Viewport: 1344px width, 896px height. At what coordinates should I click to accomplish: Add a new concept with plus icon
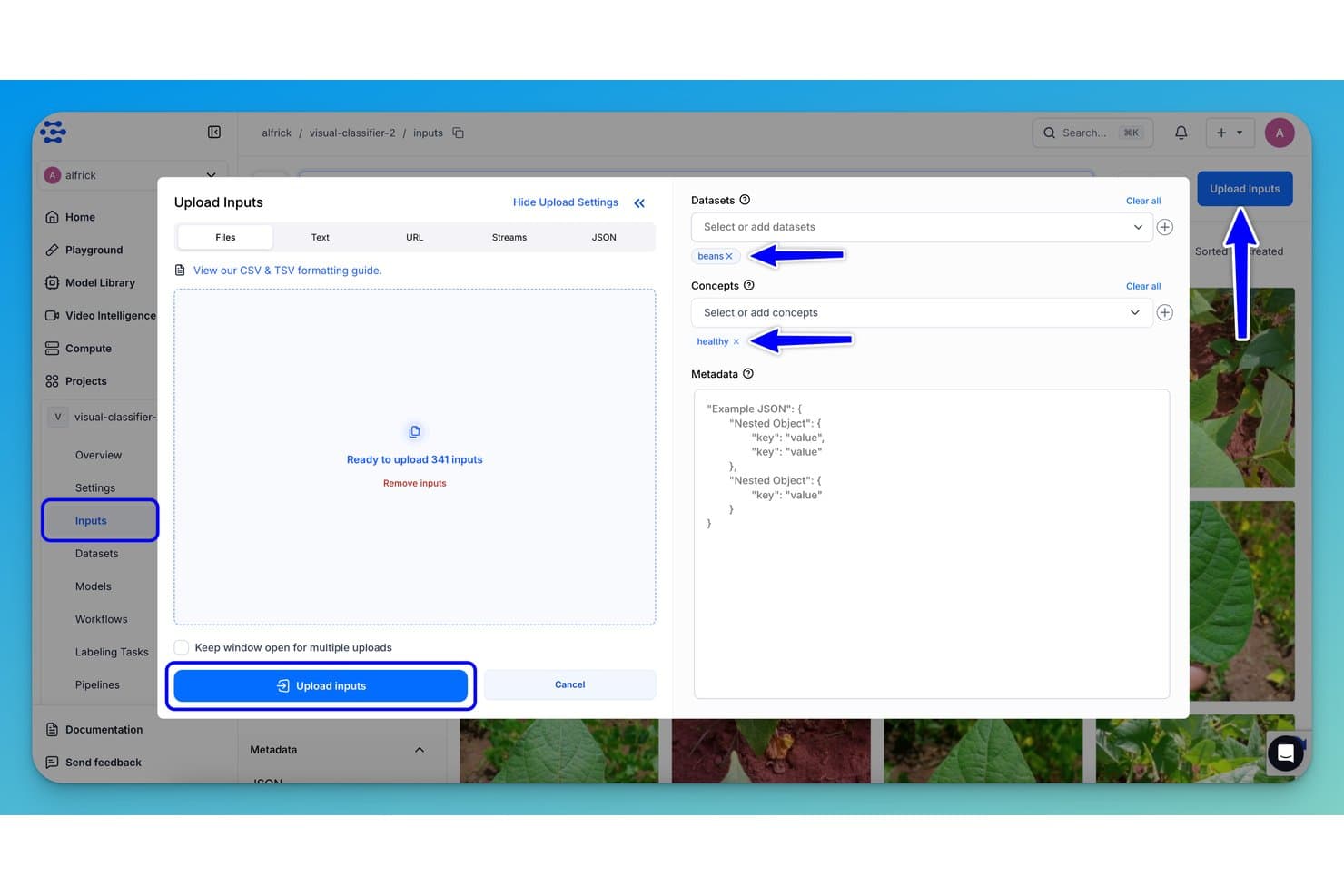point(1165,312)
